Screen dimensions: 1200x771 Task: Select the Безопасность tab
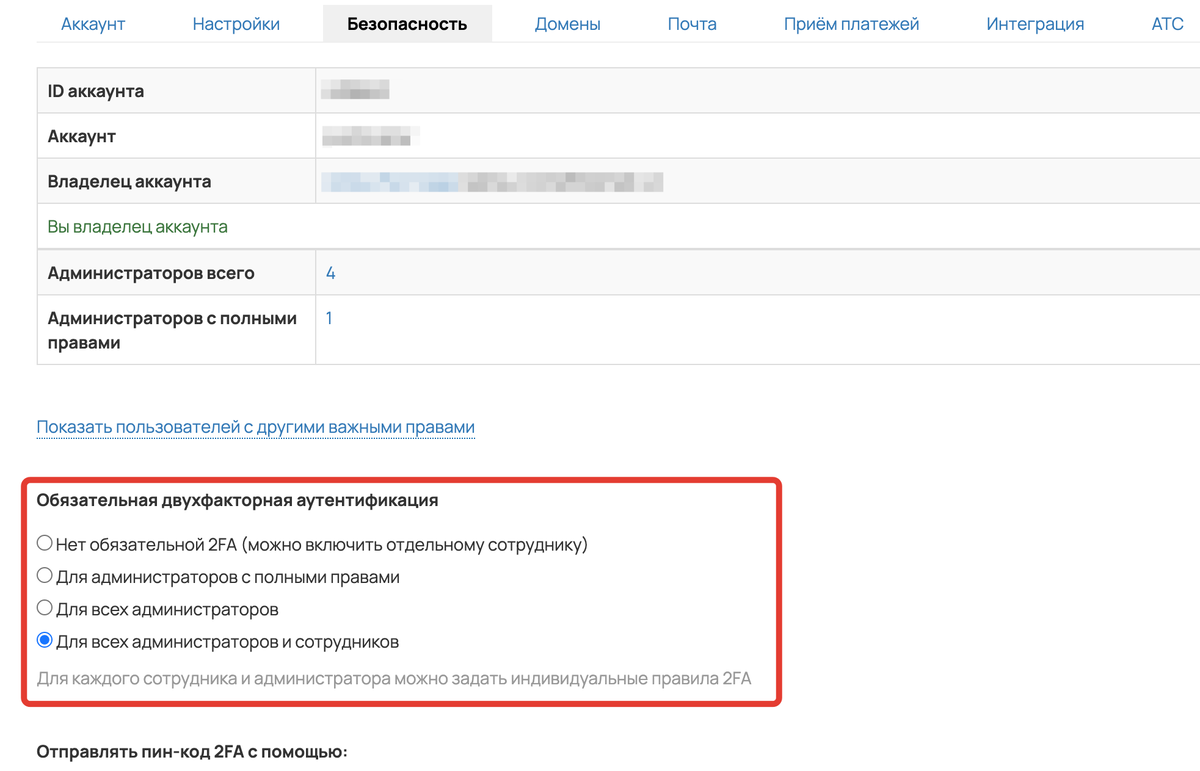407,24
